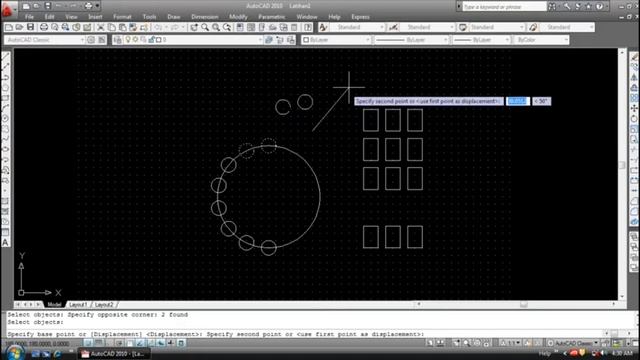Open the Tool Palettes window icon
This screenshot has height=360, width=640.
pyautogui.click(x=262, y=27)
